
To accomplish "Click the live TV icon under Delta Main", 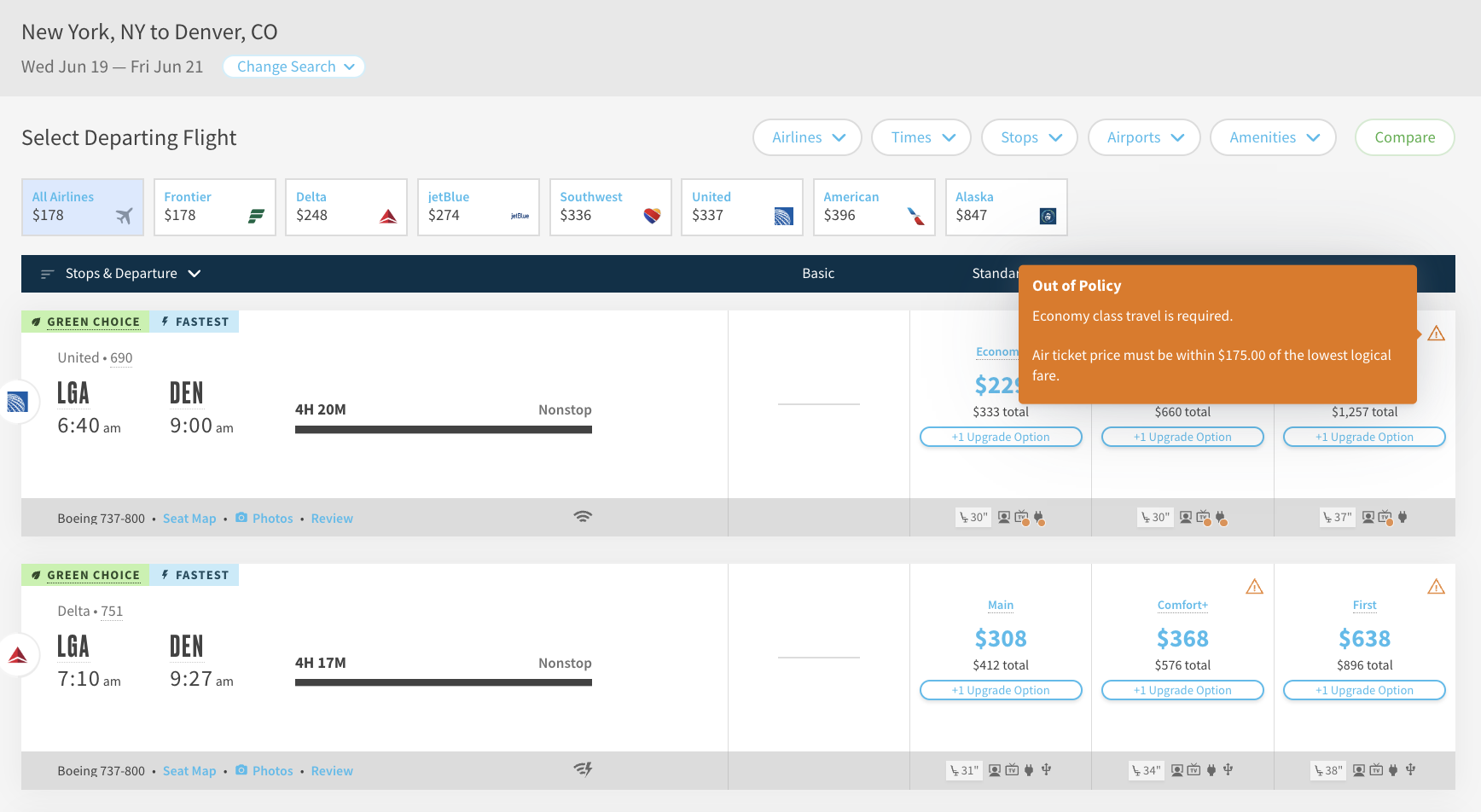I will coord(1012,769).
